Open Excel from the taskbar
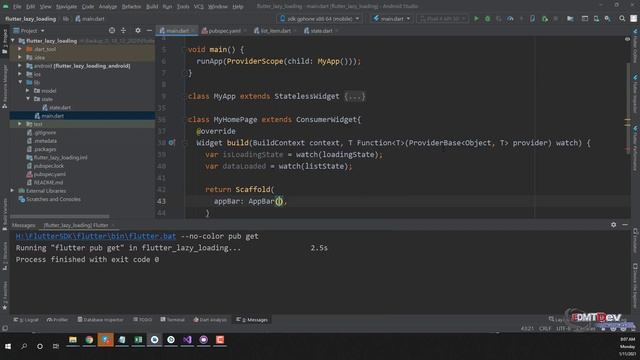Viewport: 640px width, 360px height. 138,340
